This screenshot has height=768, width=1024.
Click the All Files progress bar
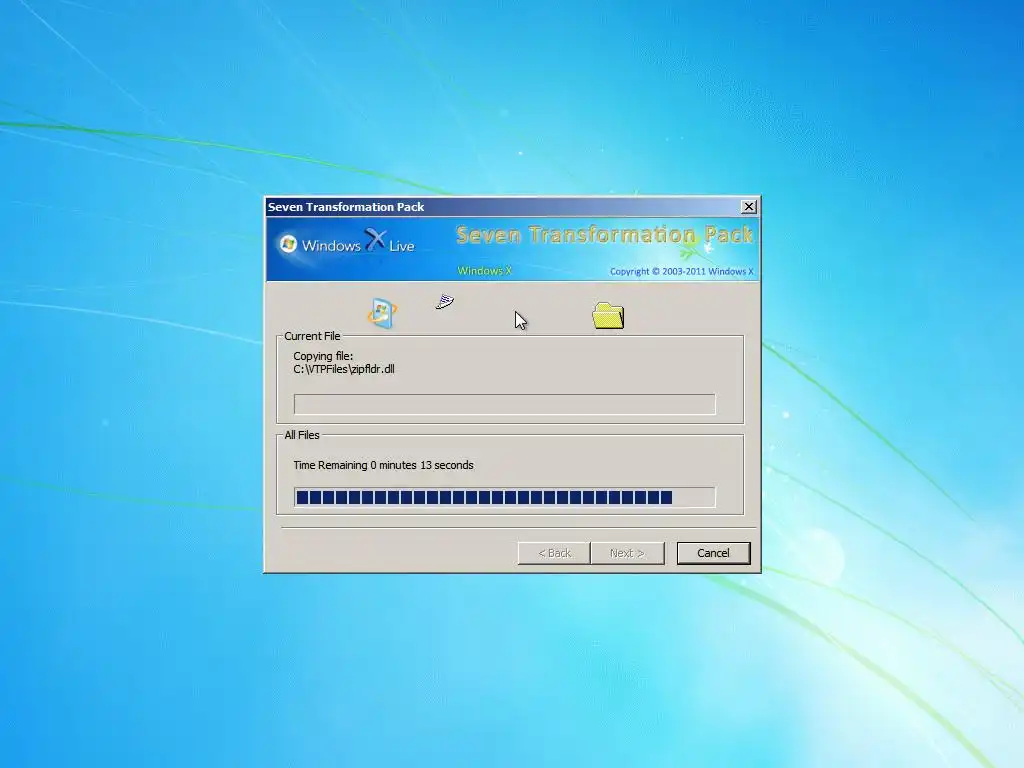504,498
